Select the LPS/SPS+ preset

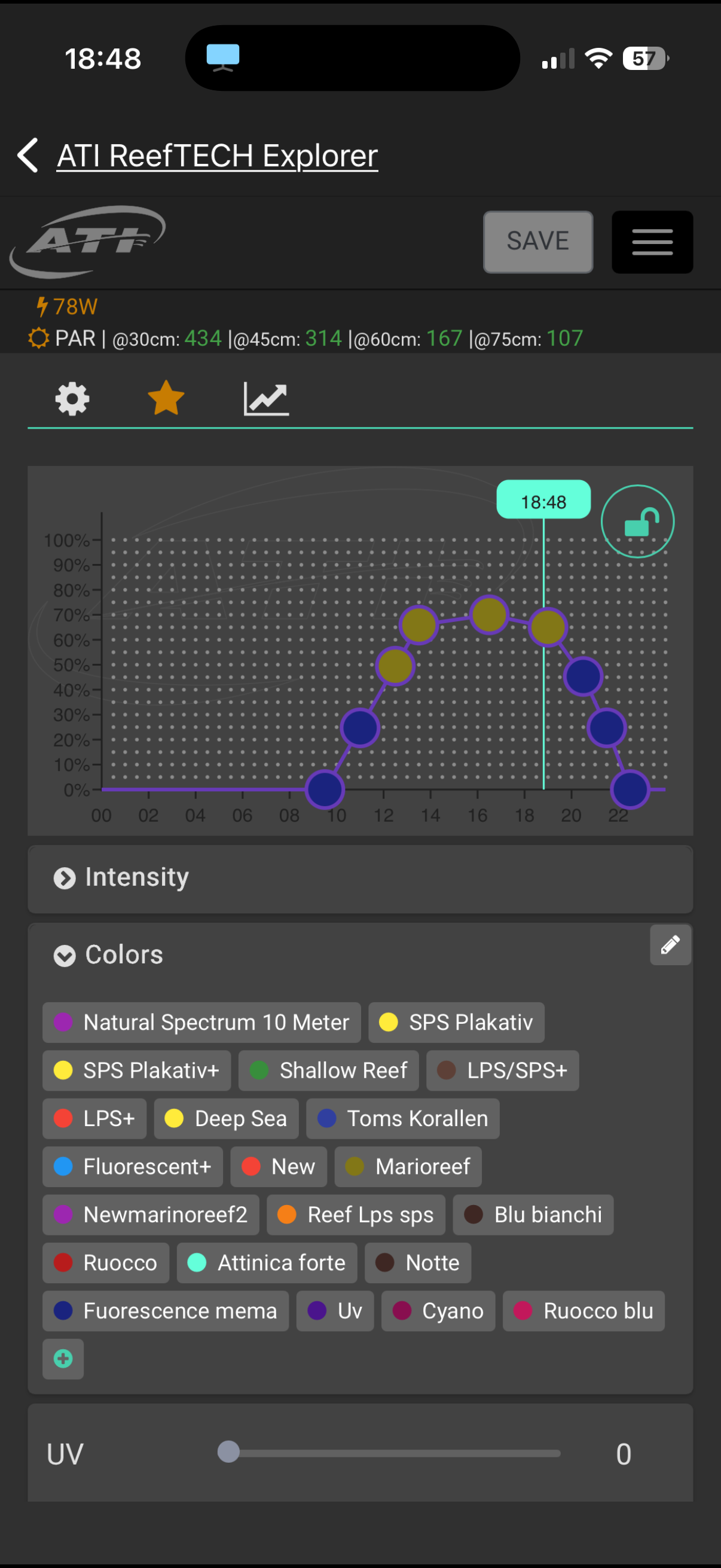coord(503,1070)
